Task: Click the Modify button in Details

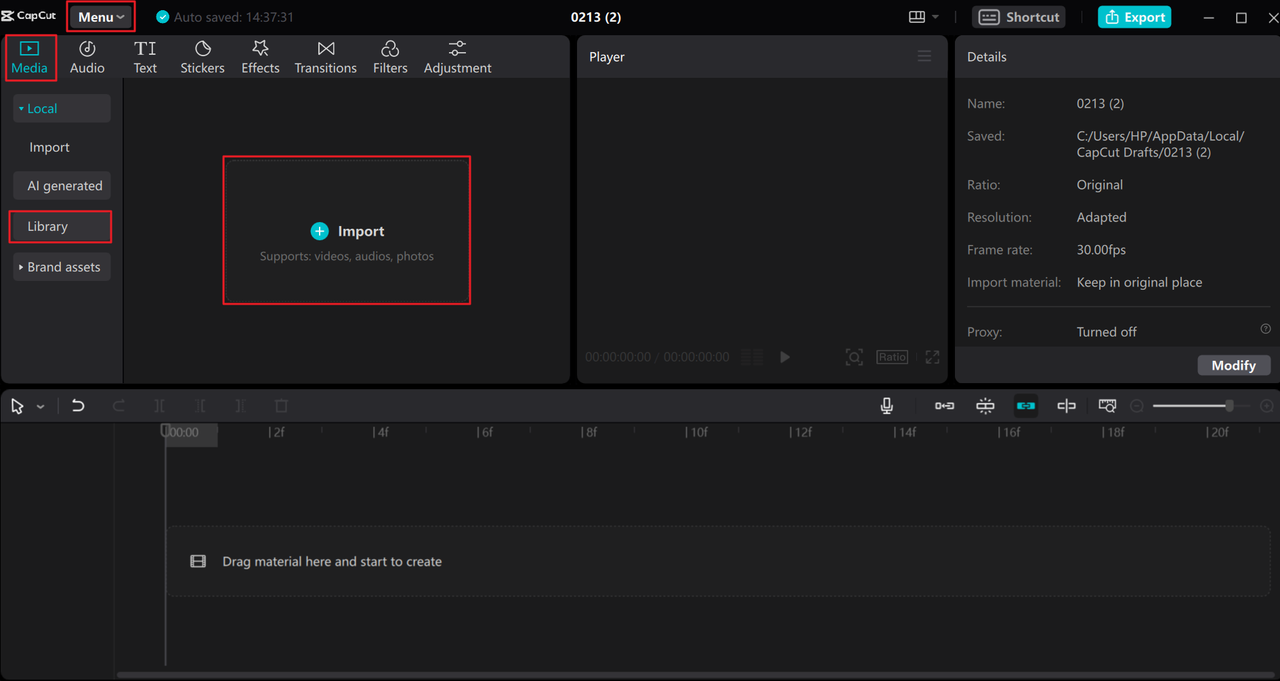Action: coord(1233,365)
